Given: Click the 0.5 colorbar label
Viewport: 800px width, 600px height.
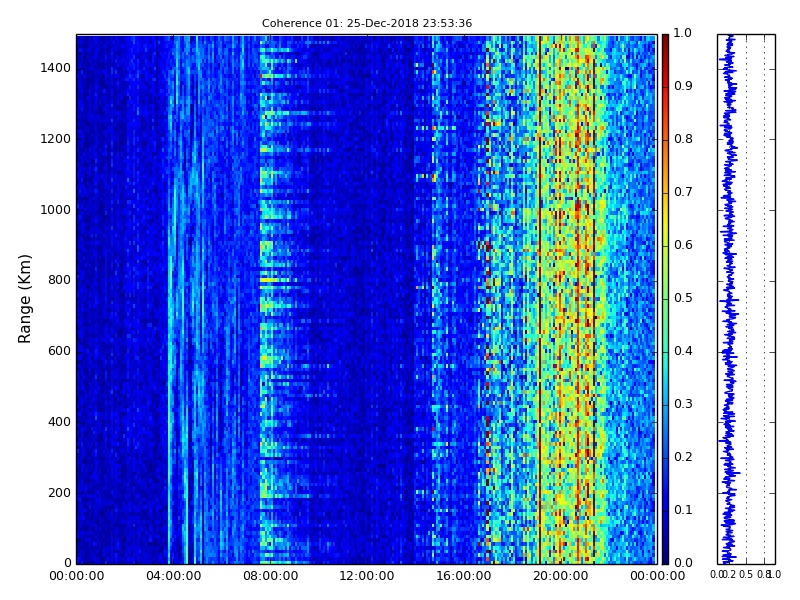Looking at the screenshot, I should (x=683, y=298).
